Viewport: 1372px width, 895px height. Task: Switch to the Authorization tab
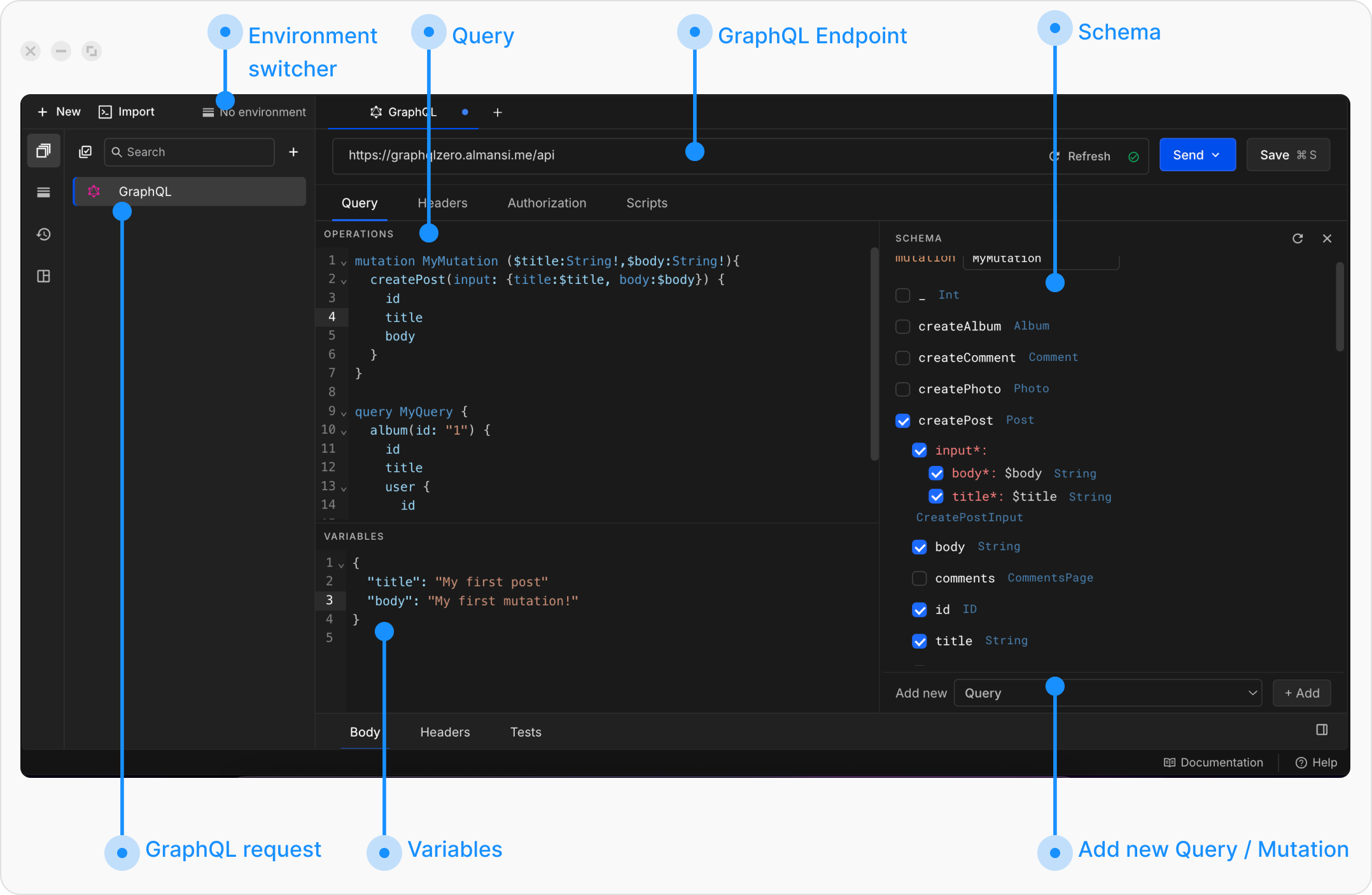[x=547, y=203]
